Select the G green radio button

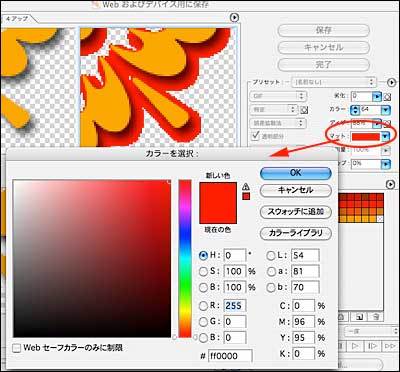(203, 322)
